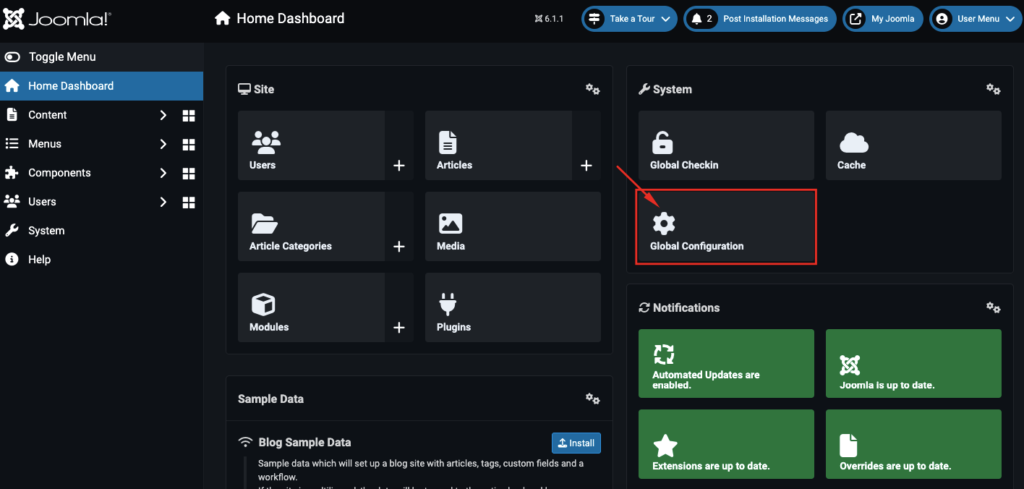
Task: Open Sample Data panel settings gears
Action: 592,398
